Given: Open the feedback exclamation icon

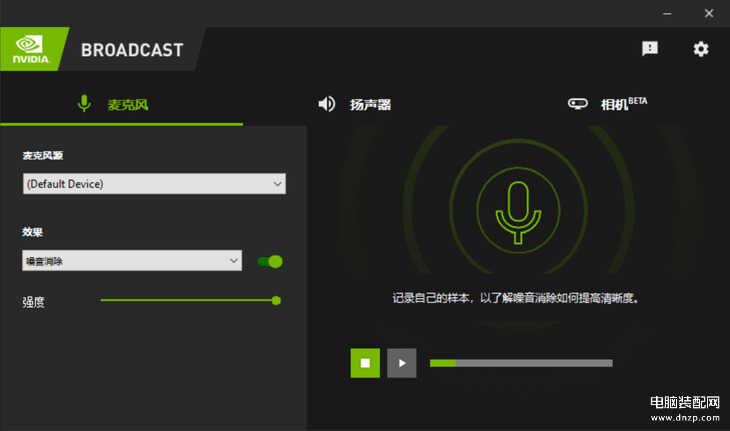Looking at the screenshot, I should pos(649,48).
